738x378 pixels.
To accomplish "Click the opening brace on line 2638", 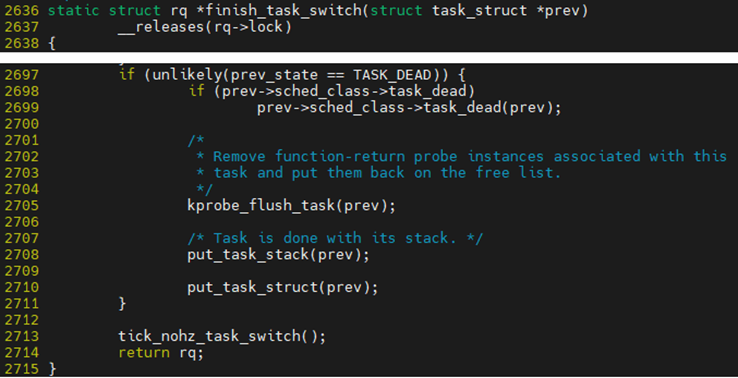I will (x=52, y=44).
